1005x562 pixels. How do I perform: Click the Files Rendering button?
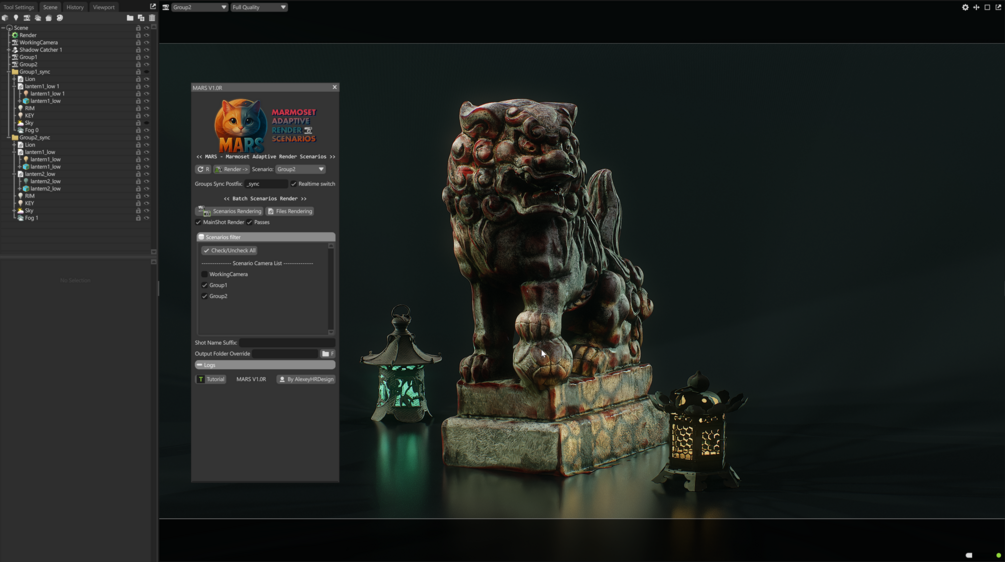coord(290,211)
